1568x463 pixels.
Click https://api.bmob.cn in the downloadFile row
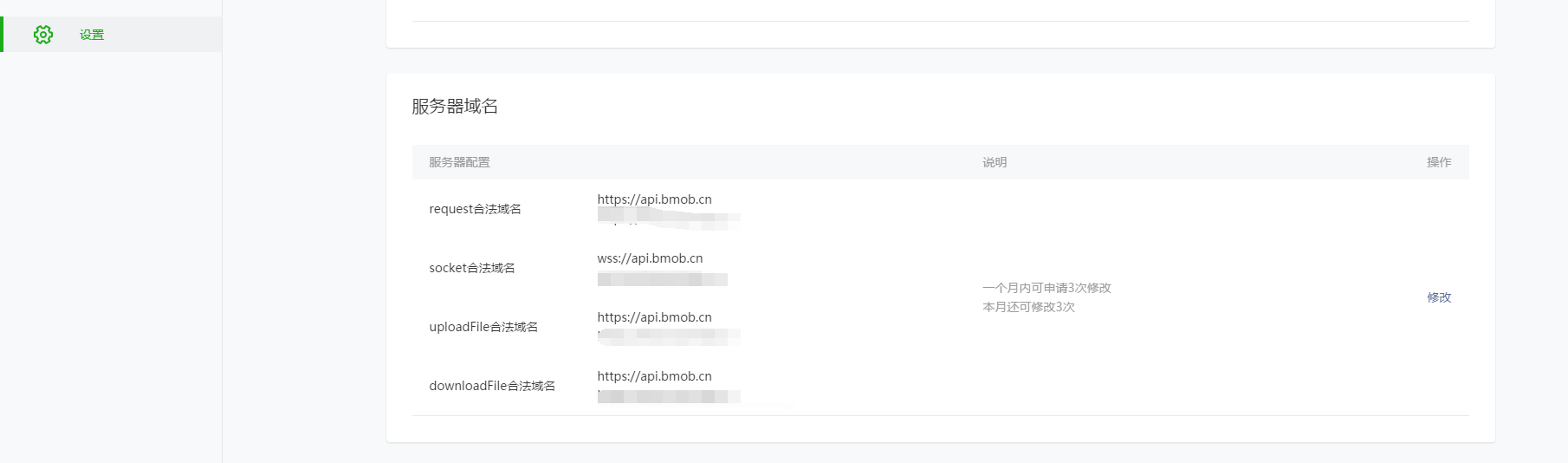(654, 376)
